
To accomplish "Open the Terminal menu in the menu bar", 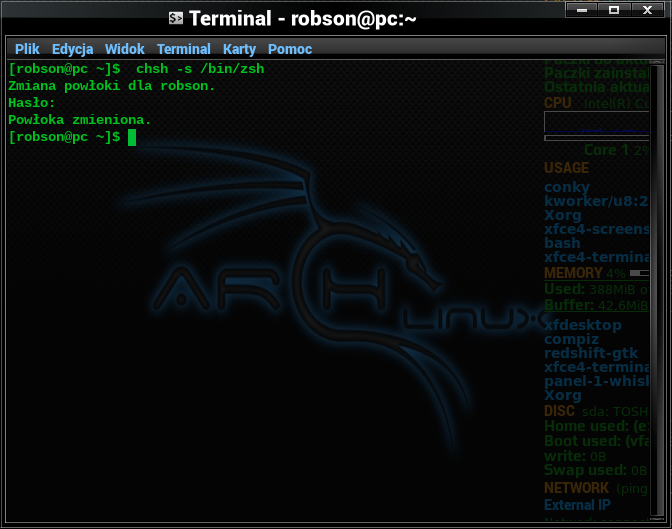I will pyautogui.click(x=184, y=49).
